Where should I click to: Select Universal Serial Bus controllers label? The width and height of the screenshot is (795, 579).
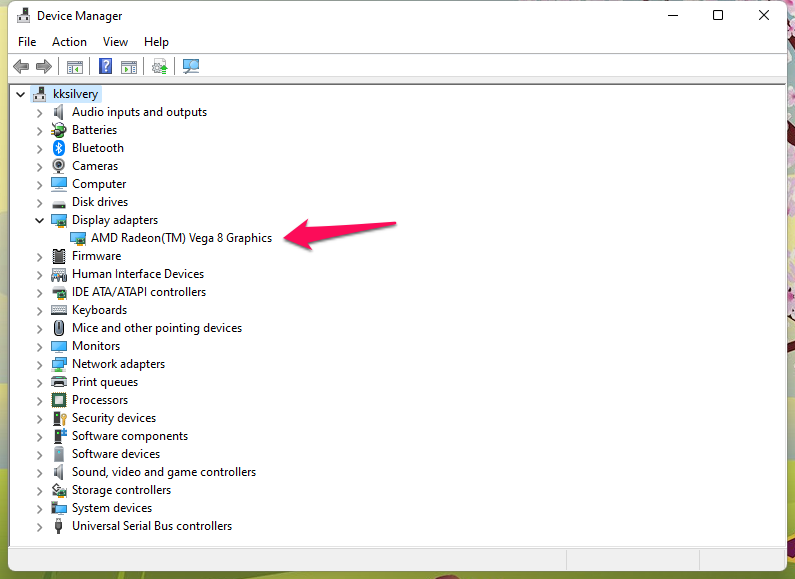pos(152,526)
